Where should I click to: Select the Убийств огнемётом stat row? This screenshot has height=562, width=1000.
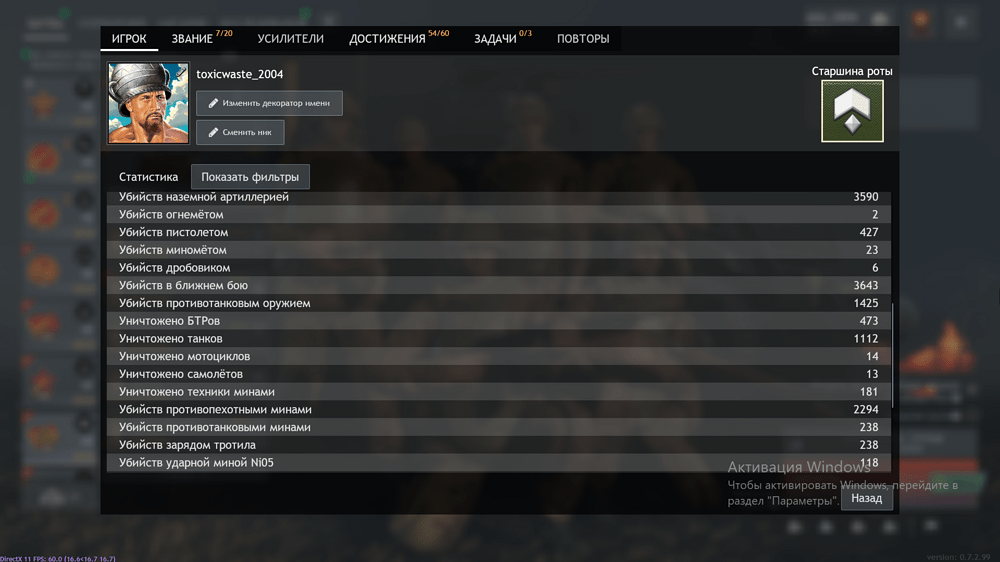pyautogui.click(x=498, y=215)
